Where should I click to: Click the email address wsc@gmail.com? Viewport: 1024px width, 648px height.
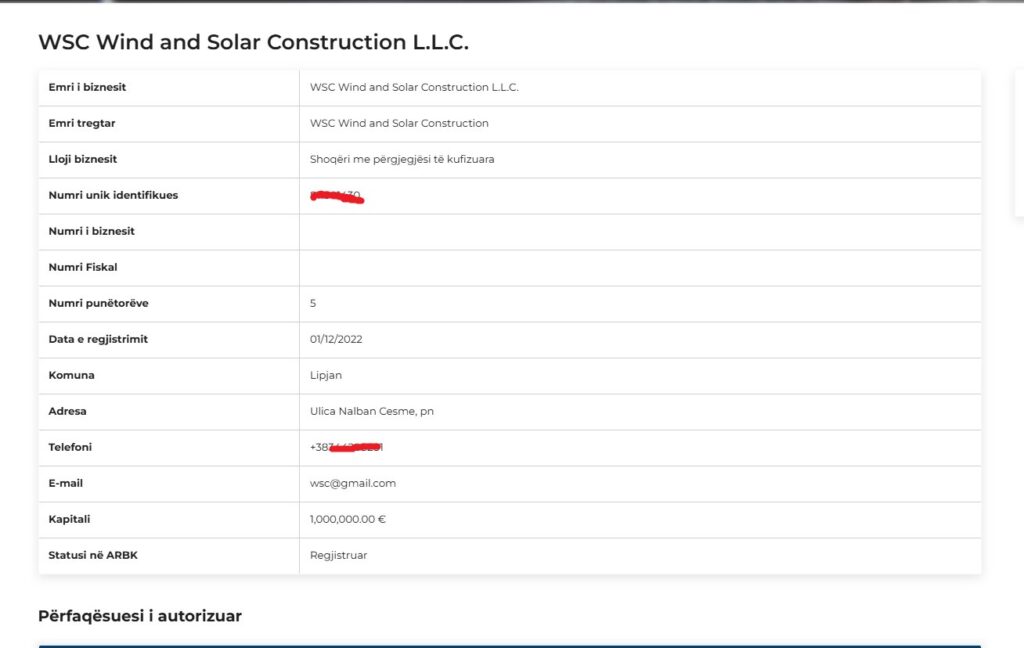[x=353, y=483]
